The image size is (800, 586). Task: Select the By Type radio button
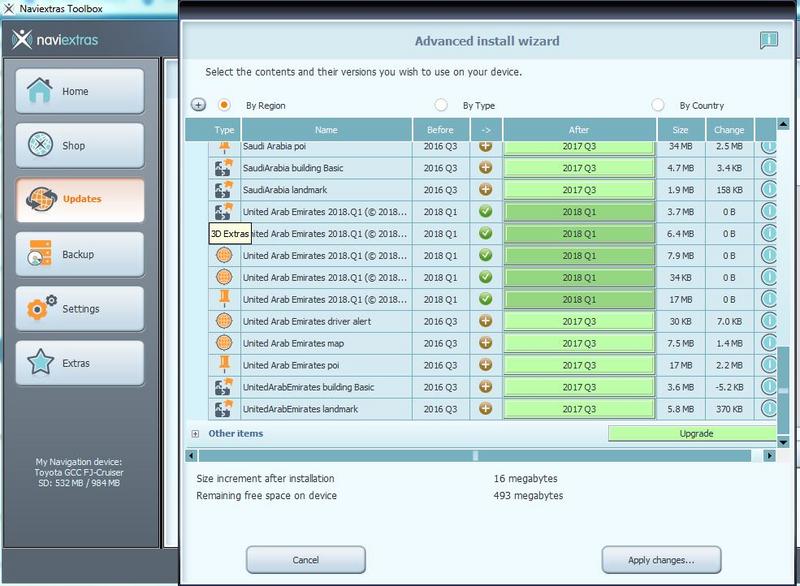[x=441, y=105]
